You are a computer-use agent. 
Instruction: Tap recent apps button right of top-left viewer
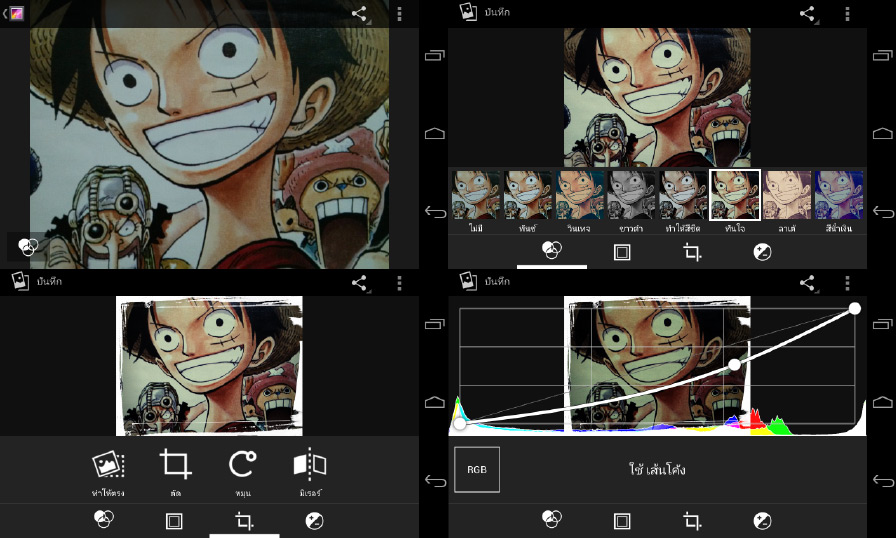point(435,55)
